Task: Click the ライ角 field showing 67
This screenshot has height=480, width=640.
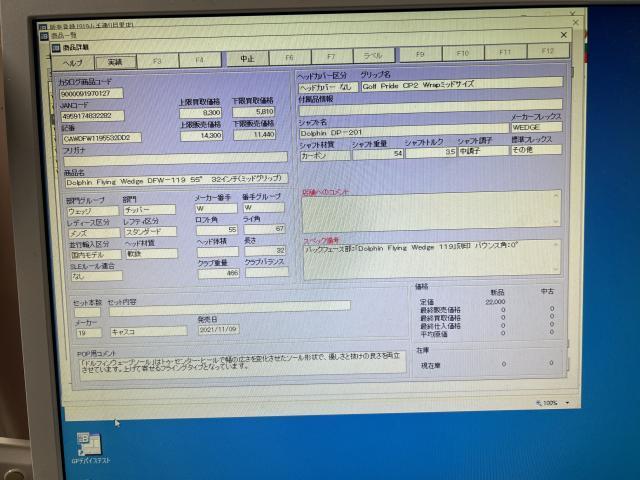Action: (265, 229)
